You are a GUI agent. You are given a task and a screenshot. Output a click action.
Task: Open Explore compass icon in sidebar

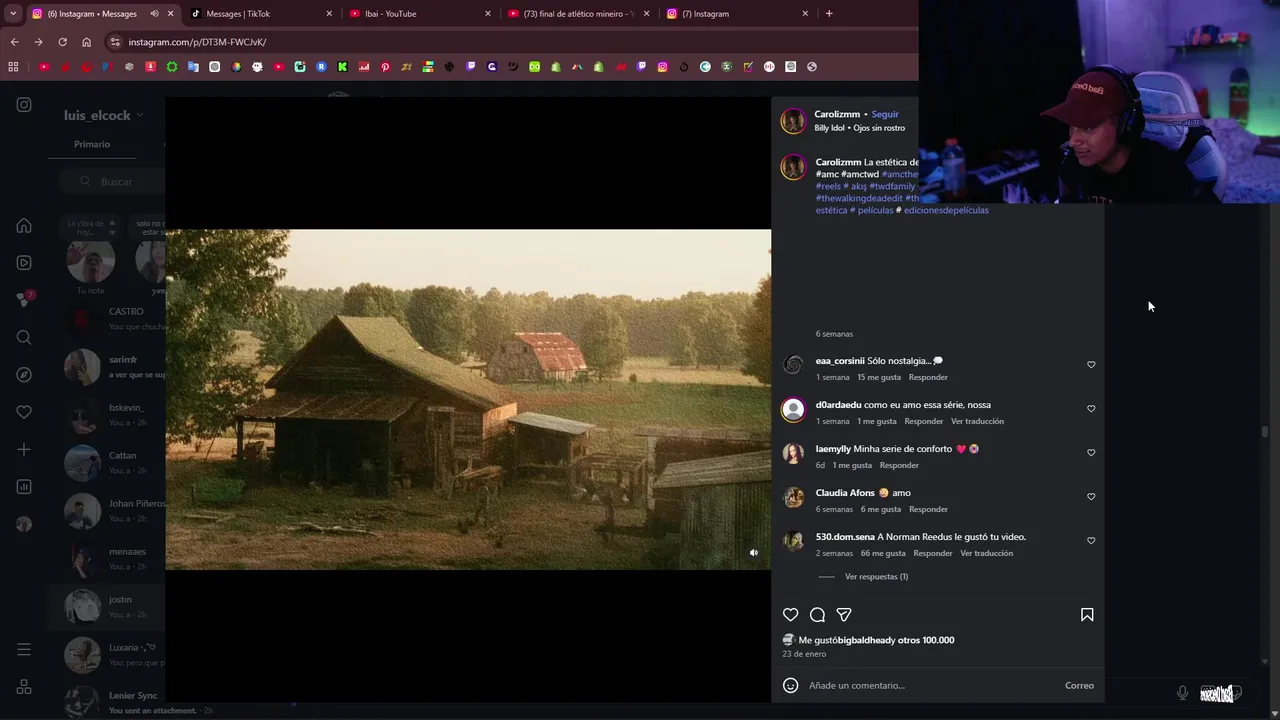24,374
